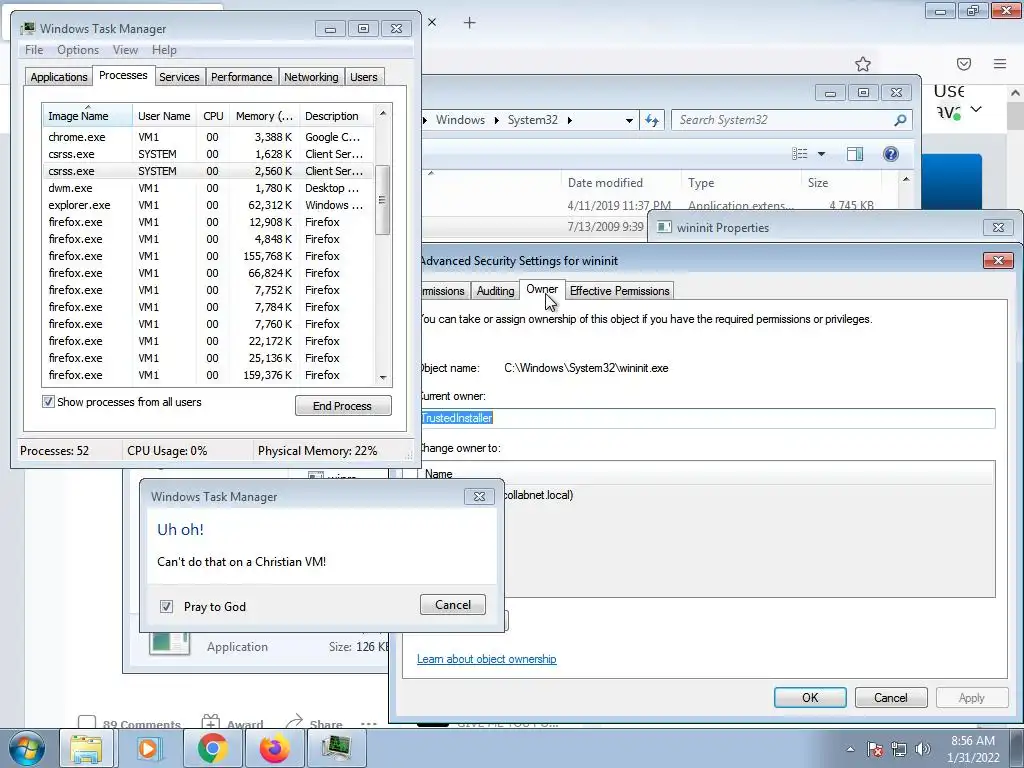This screenshot has height=768, width=1024.
Task: Expand the System32 breadcrumb arrow
Action: (x=569, y=120)
